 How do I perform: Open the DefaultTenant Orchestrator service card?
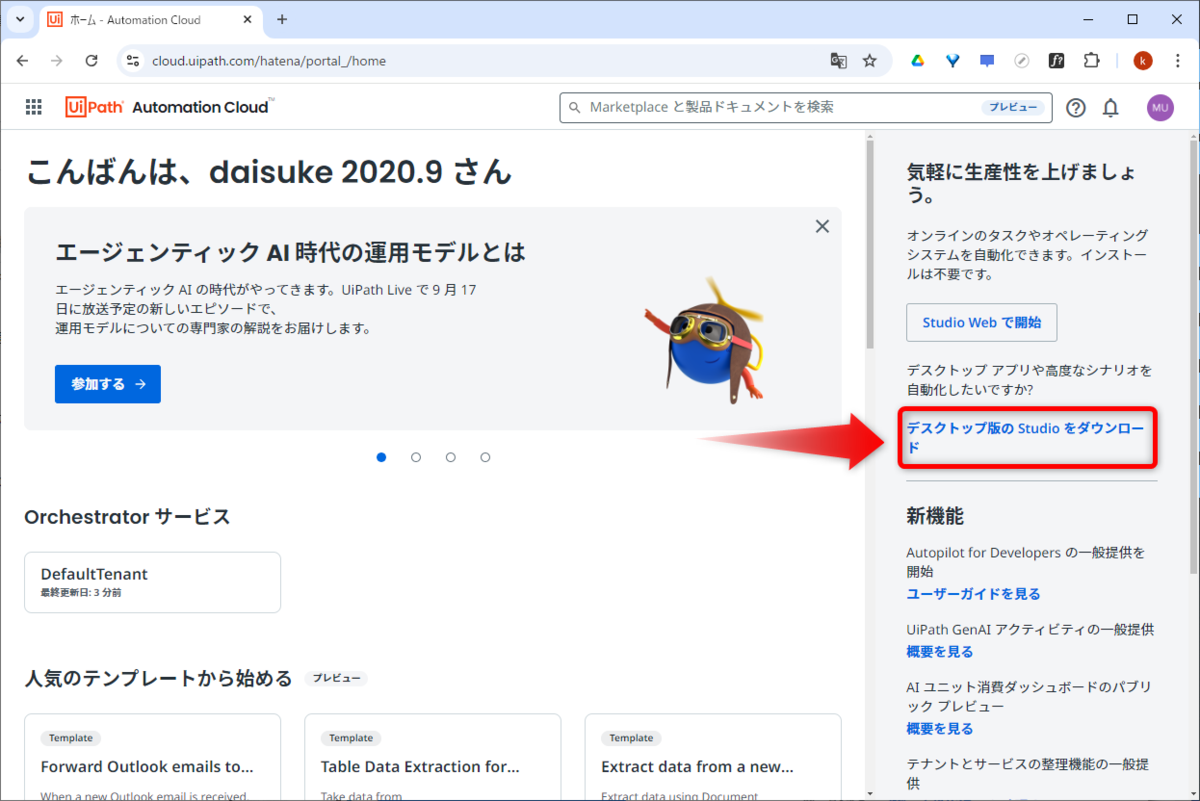tap(152, 582)
